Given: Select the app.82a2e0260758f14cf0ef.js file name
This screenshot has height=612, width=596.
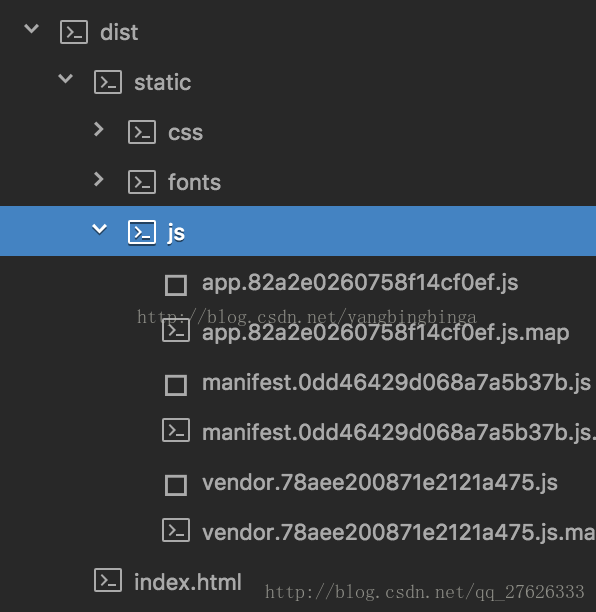Looking at the screenshot, I should 360,283.
